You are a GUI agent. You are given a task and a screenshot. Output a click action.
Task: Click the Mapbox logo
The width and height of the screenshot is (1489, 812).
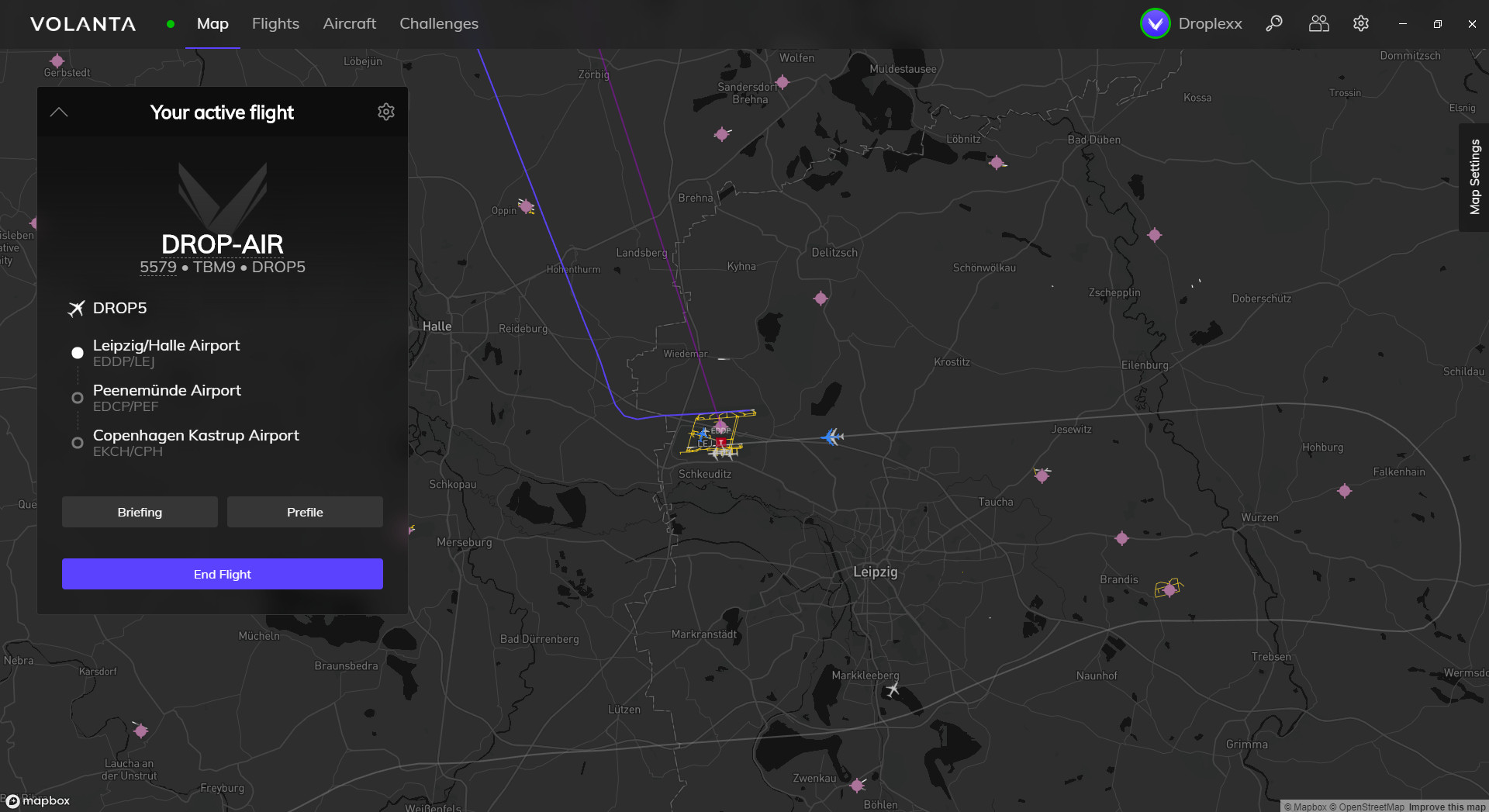(38, 801)
